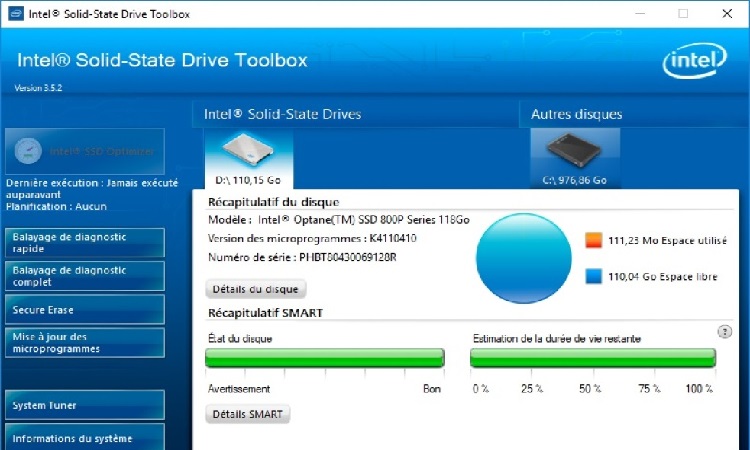Open Mise à jour des microprogrammes
Viewport: 750px width, 450px height.
[85, 343]
